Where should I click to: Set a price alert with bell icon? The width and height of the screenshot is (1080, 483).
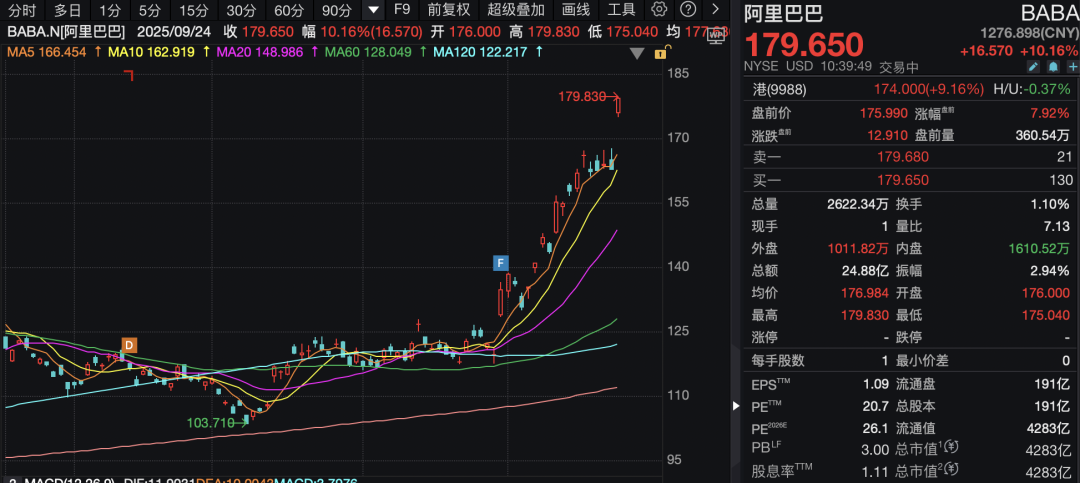1053,67
